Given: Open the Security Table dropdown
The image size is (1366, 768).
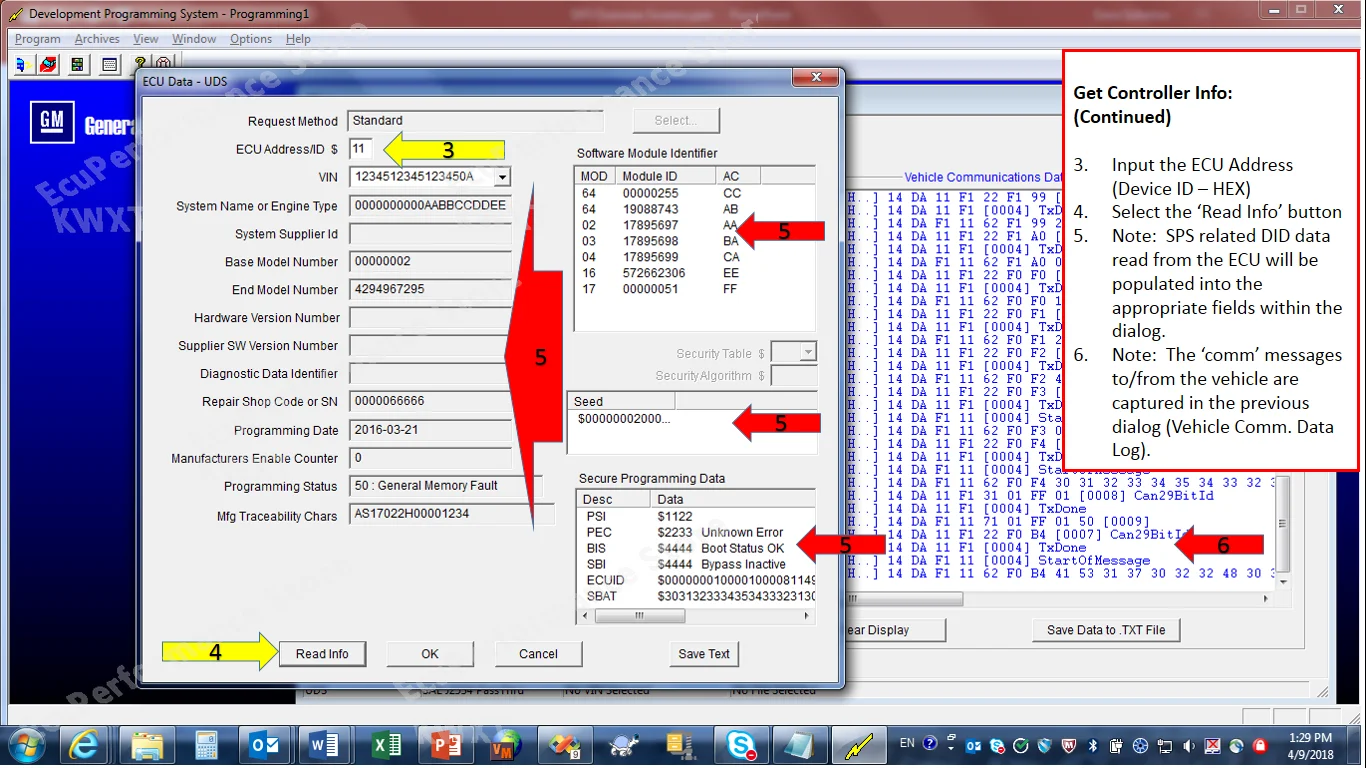Looking at the screenshot, I should click(x=808, y=353).
